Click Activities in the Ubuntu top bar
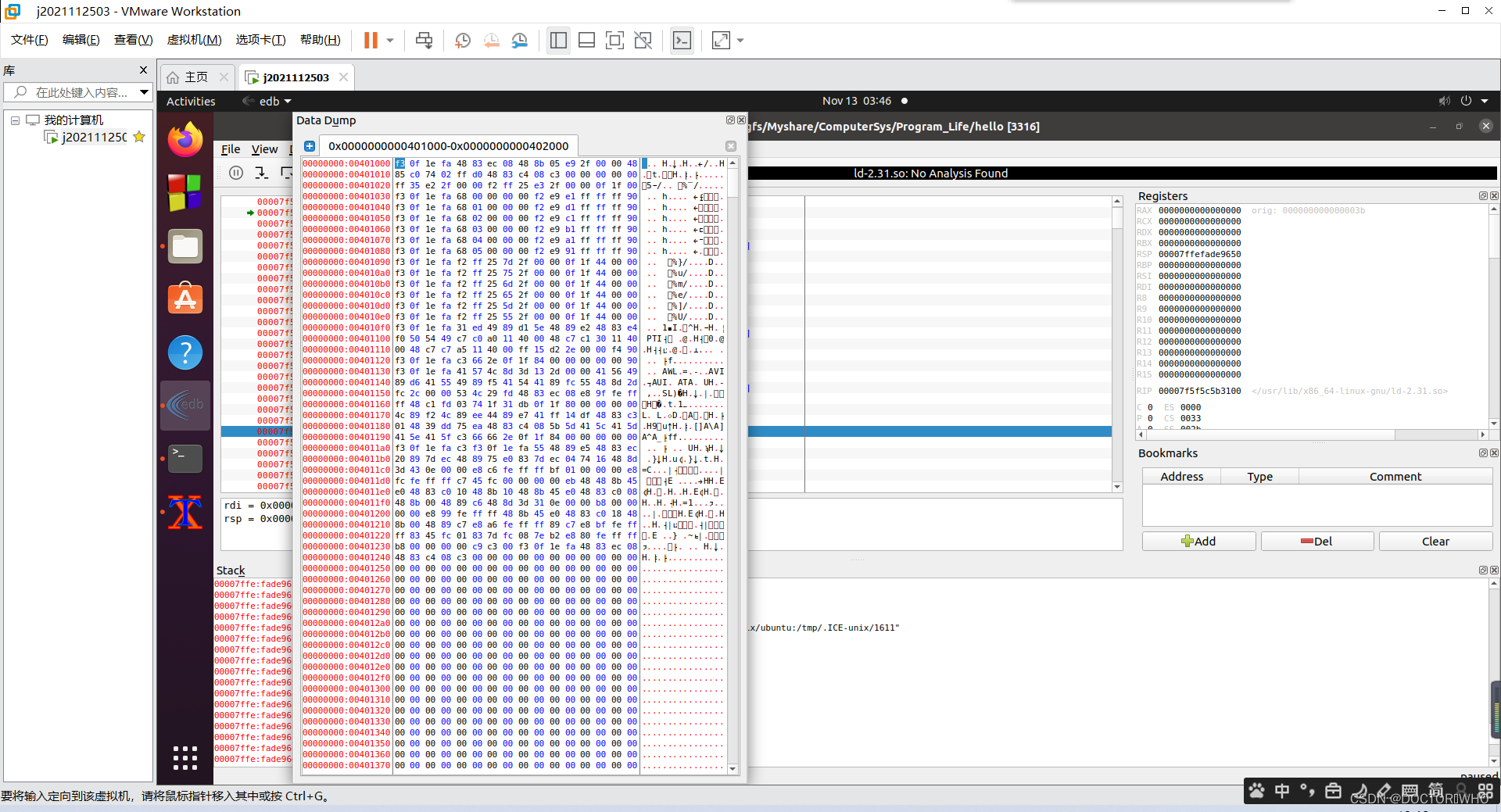This screenshot has width=1501, height=812. [x=191, y=102]
